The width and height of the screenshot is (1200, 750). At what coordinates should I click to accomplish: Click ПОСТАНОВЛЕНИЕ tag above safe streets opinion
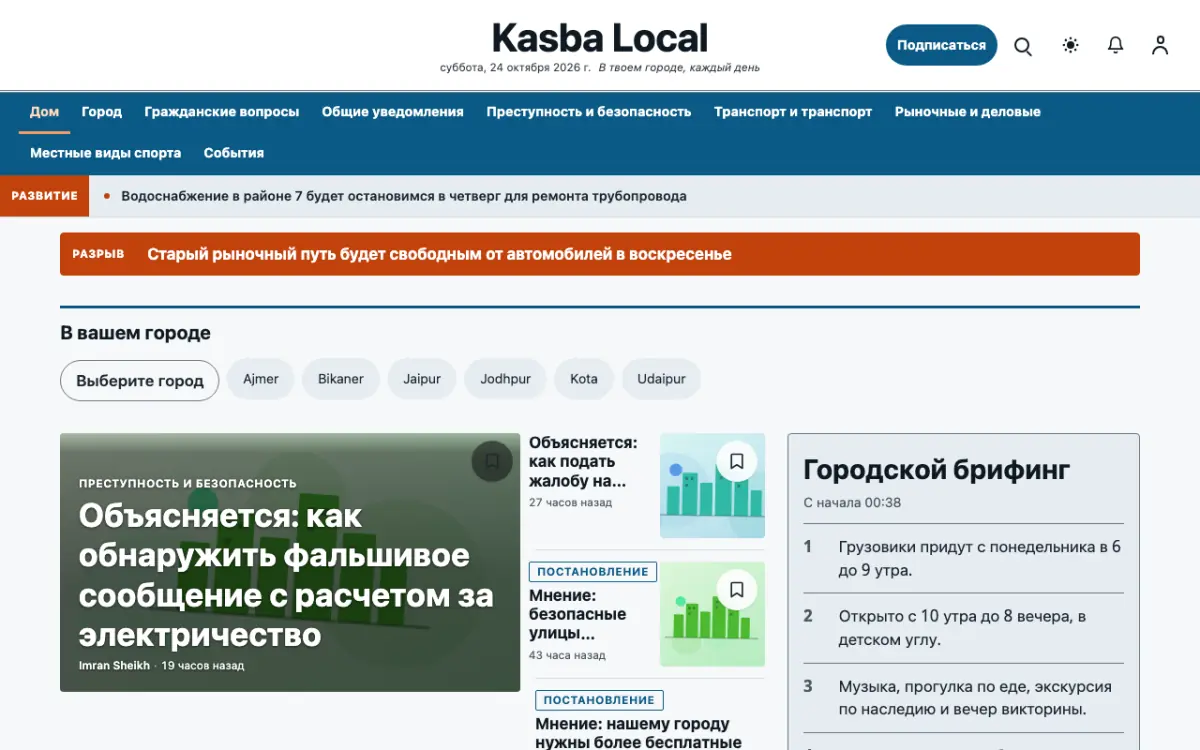(x=593, y=572)
